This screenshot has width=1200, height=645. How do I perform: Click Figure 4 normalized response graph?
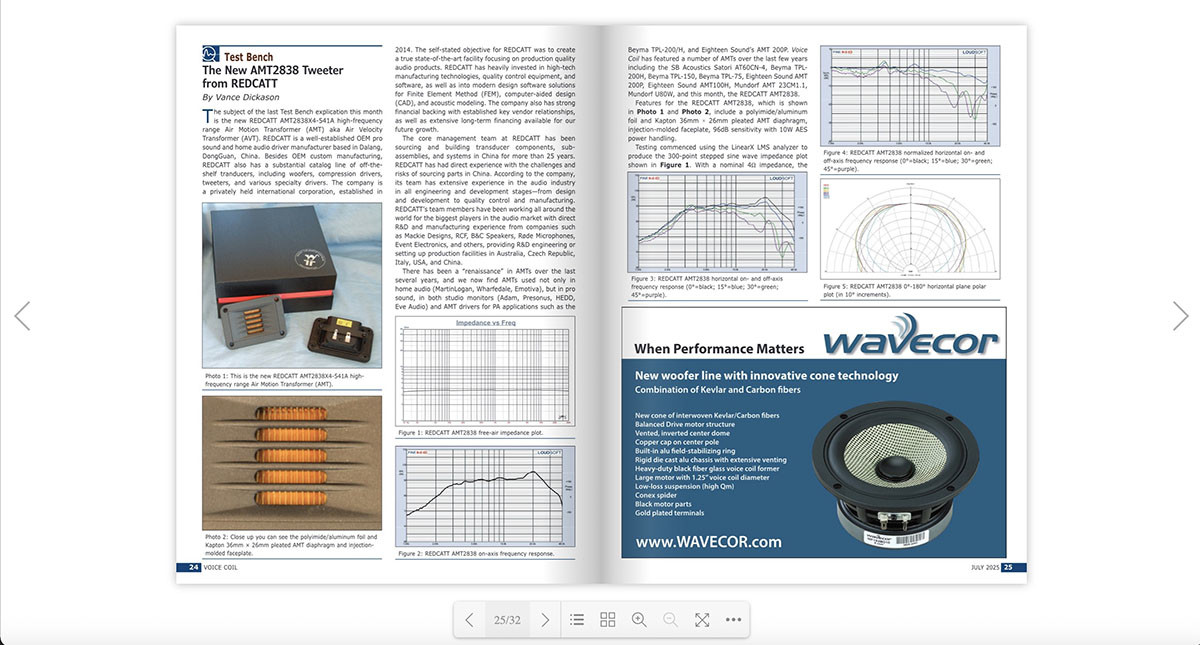click(x=911, y=96)
